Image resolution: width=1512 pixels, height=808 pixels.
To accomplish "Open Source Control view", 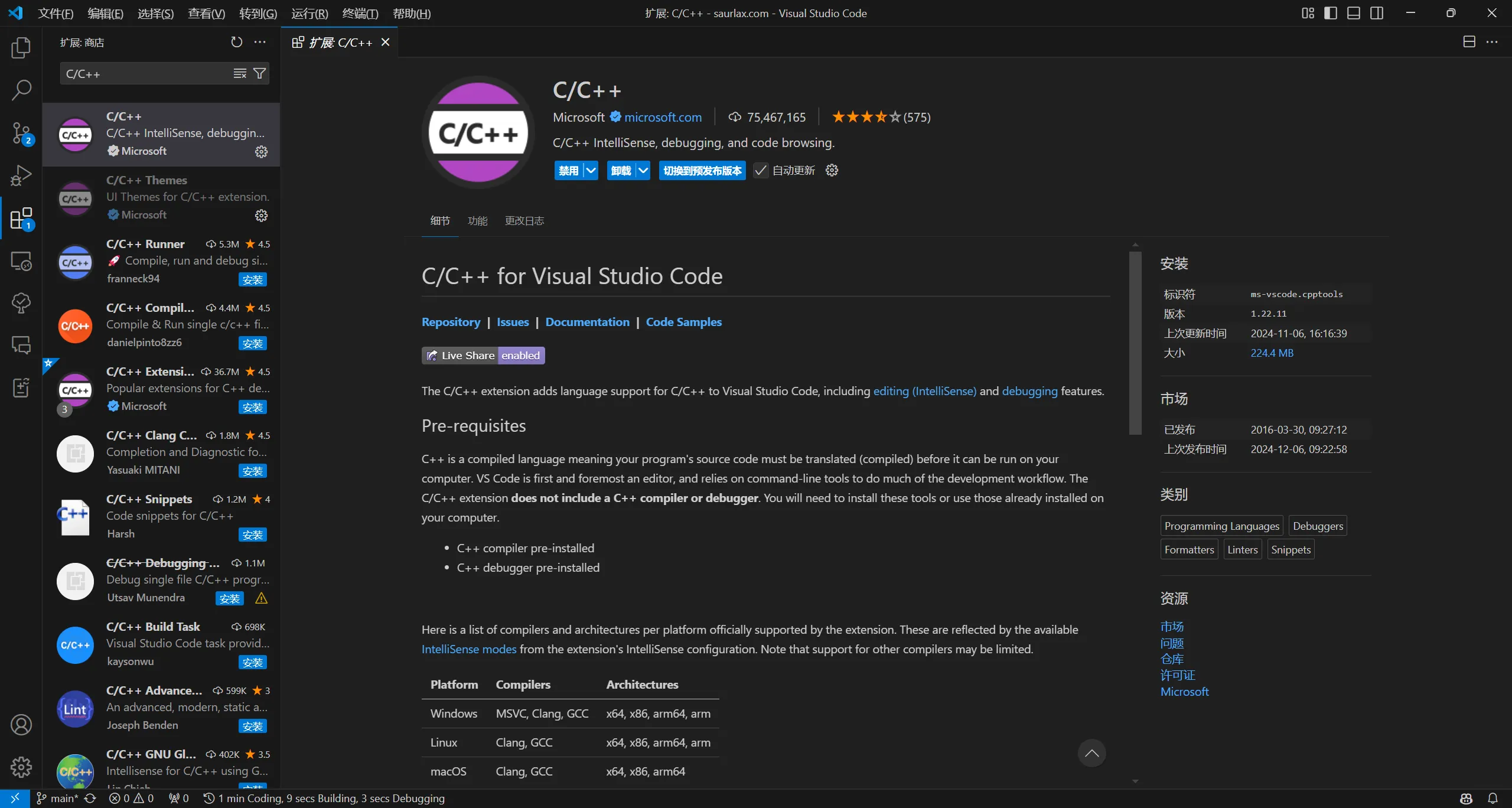I will tap(21, 133).
